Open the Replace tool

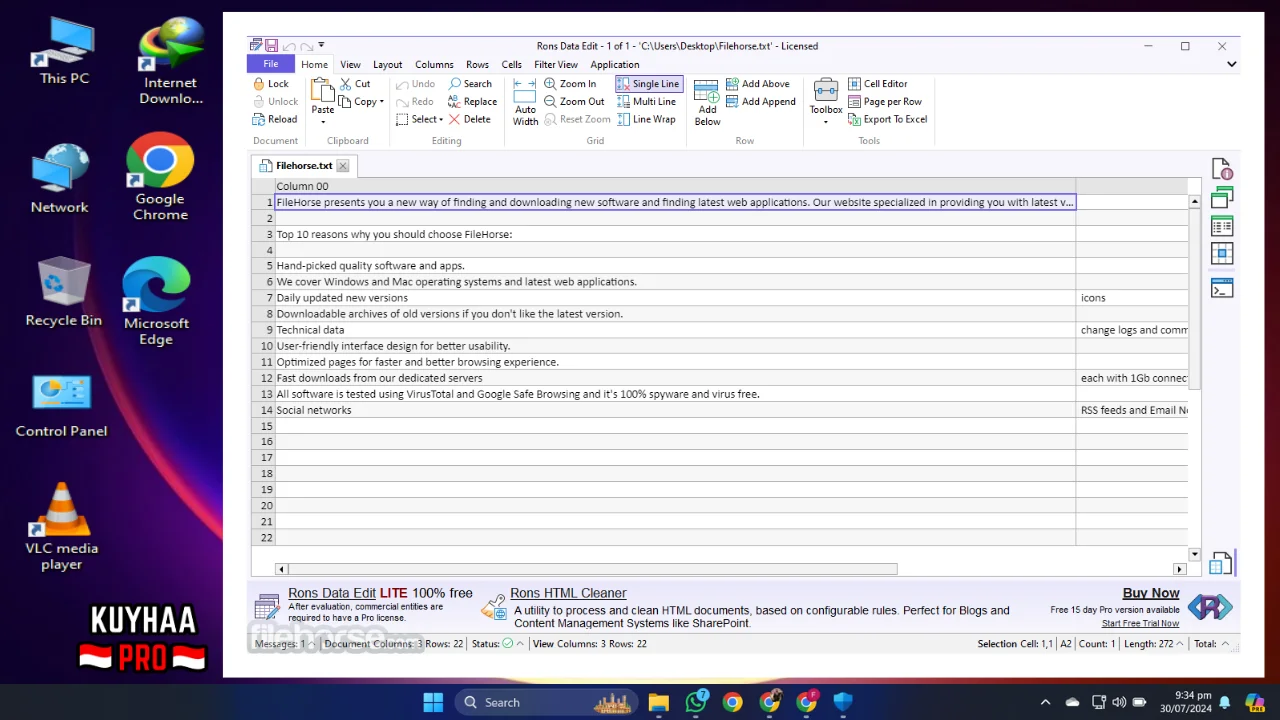[473, 101]
